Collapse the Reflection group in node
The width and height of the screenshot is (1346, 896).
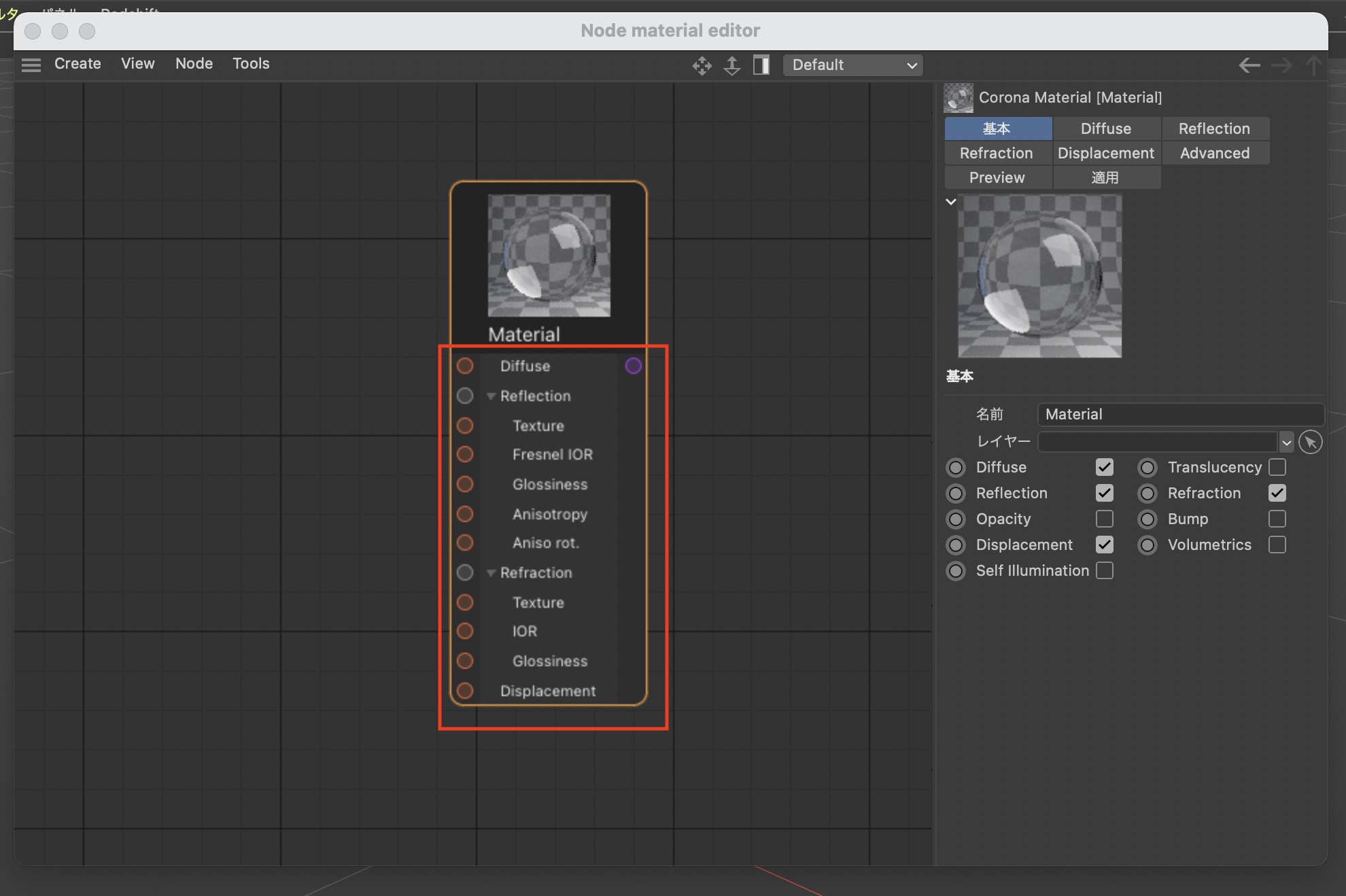pos(491,396)
